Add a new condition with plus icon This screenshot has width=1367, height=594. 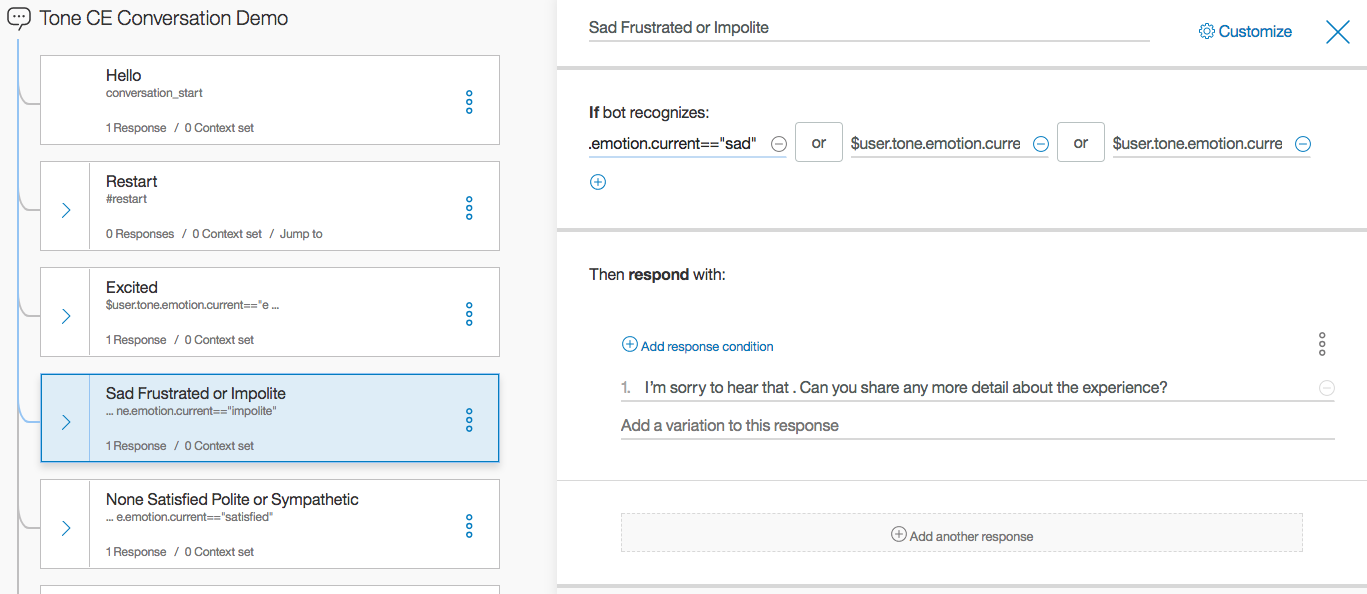point(598,182)
